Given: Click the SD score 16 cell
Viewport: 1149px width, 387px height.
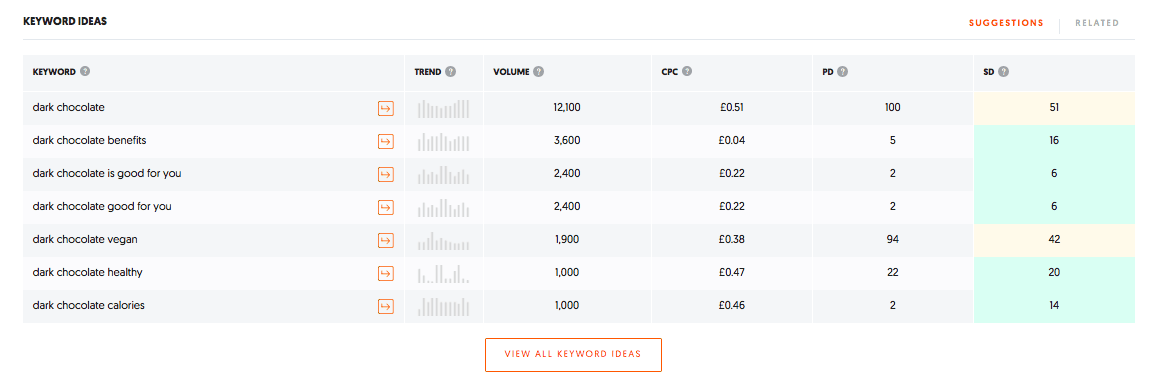Looking at the screenshot, I should [x=1054, y=141].
